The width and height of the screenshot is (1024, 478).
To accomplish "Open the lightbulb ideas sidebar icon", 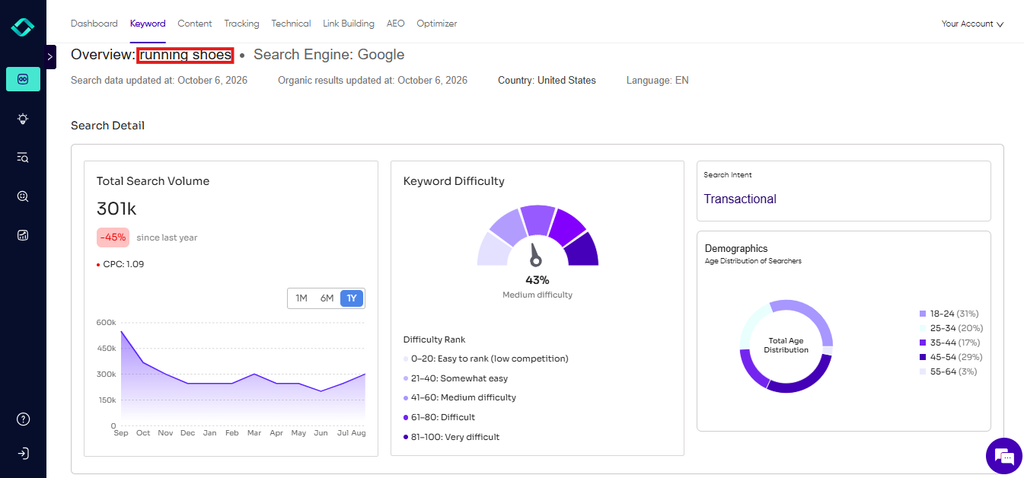I will coord(23,118).
